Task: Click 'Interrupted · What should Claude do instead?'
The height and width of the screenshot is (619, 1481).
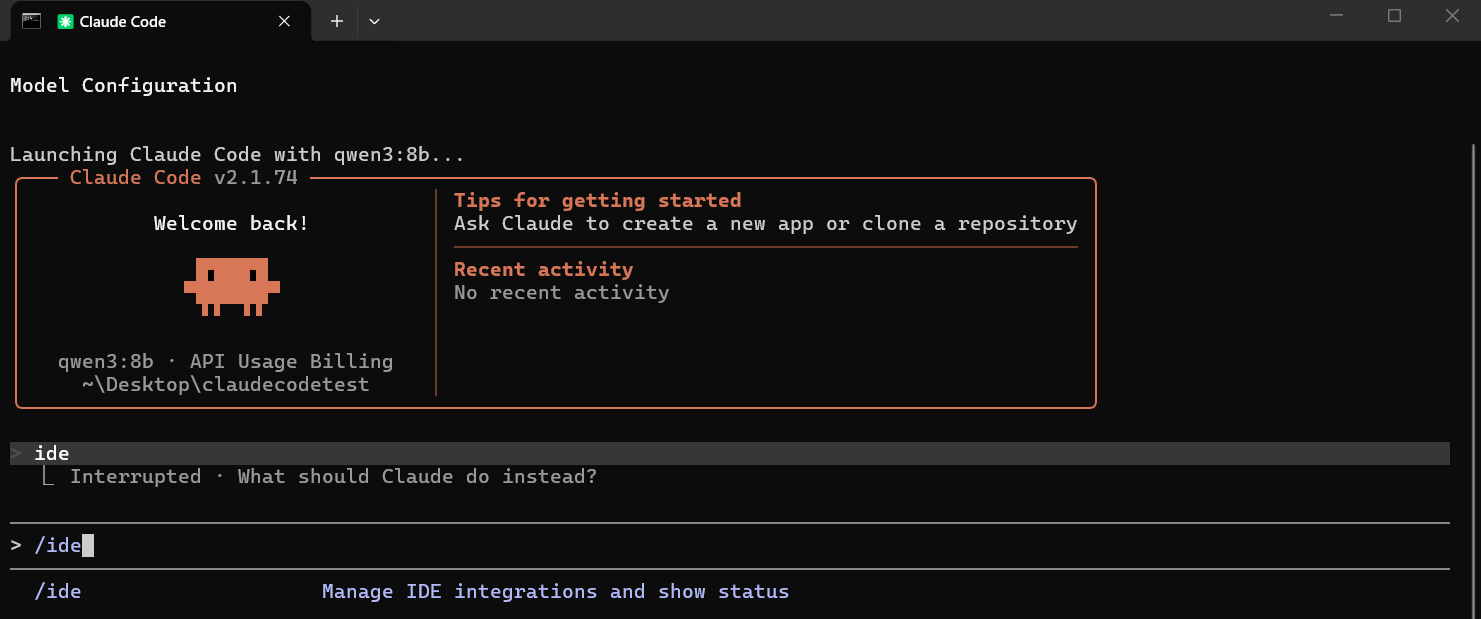Action: click(x=333, y=476)
